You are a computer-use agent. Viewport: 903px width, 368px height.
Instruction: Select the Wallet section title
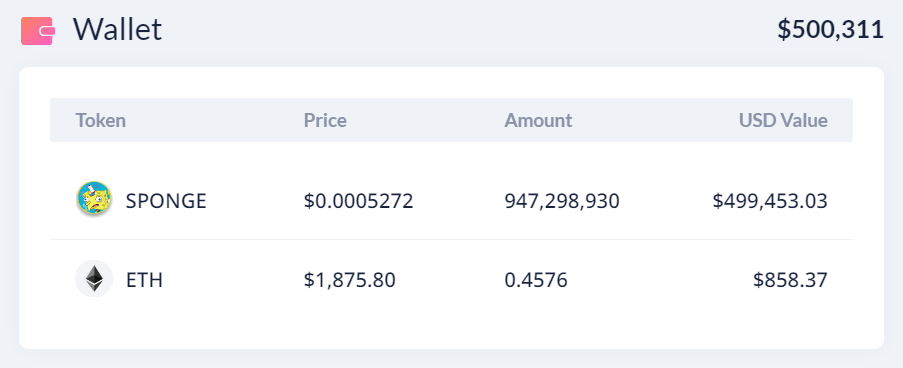pyautogui.click(x=117, y=29)
